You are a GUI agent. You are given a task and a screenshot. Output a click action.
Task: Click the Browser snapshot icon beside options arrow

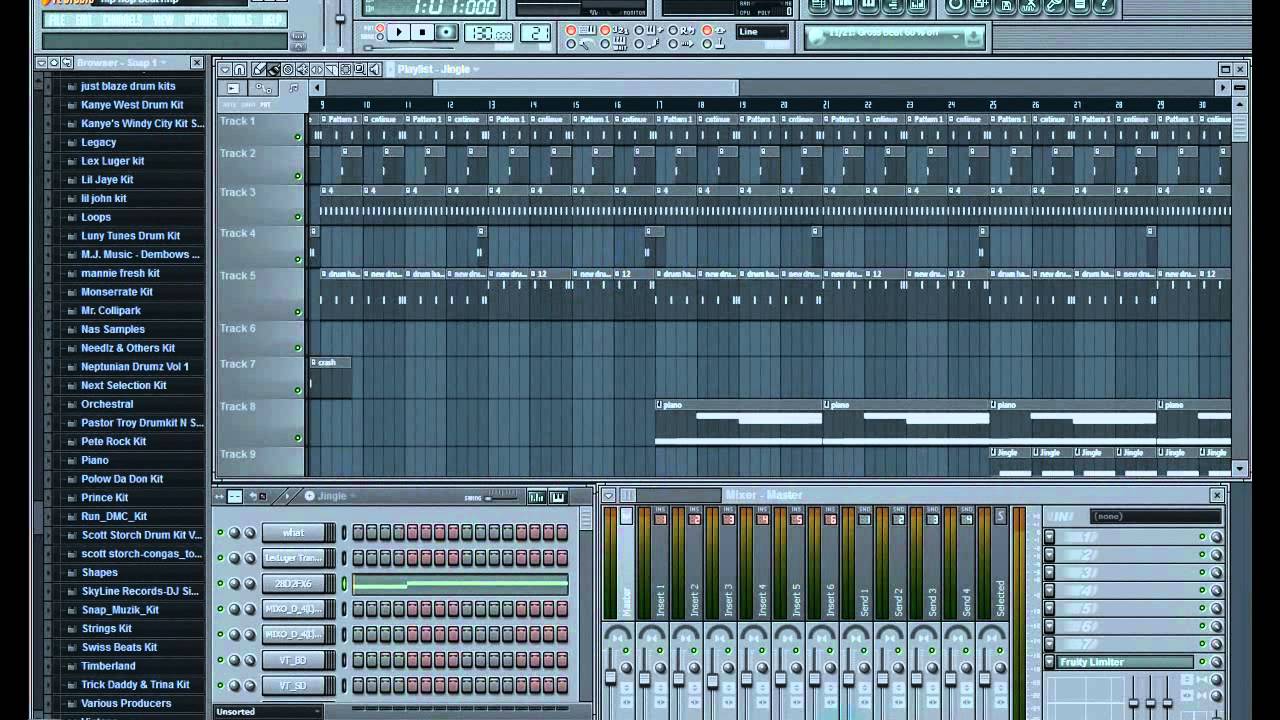click(x=54, y=62)
